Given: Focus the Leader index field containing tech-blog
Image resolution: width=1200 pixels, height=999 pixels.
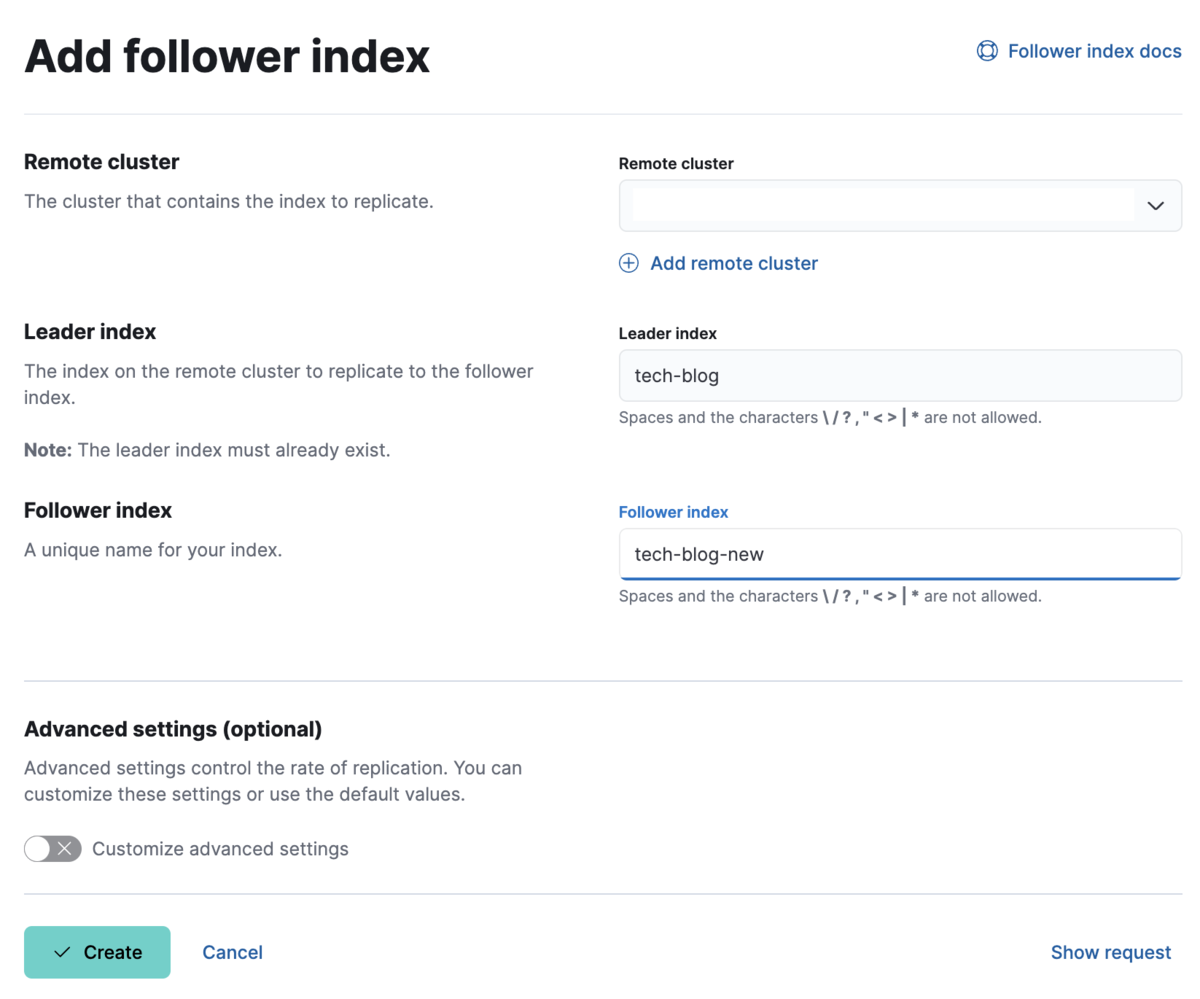Looking at the screenshot, I should tap(900, 376).
